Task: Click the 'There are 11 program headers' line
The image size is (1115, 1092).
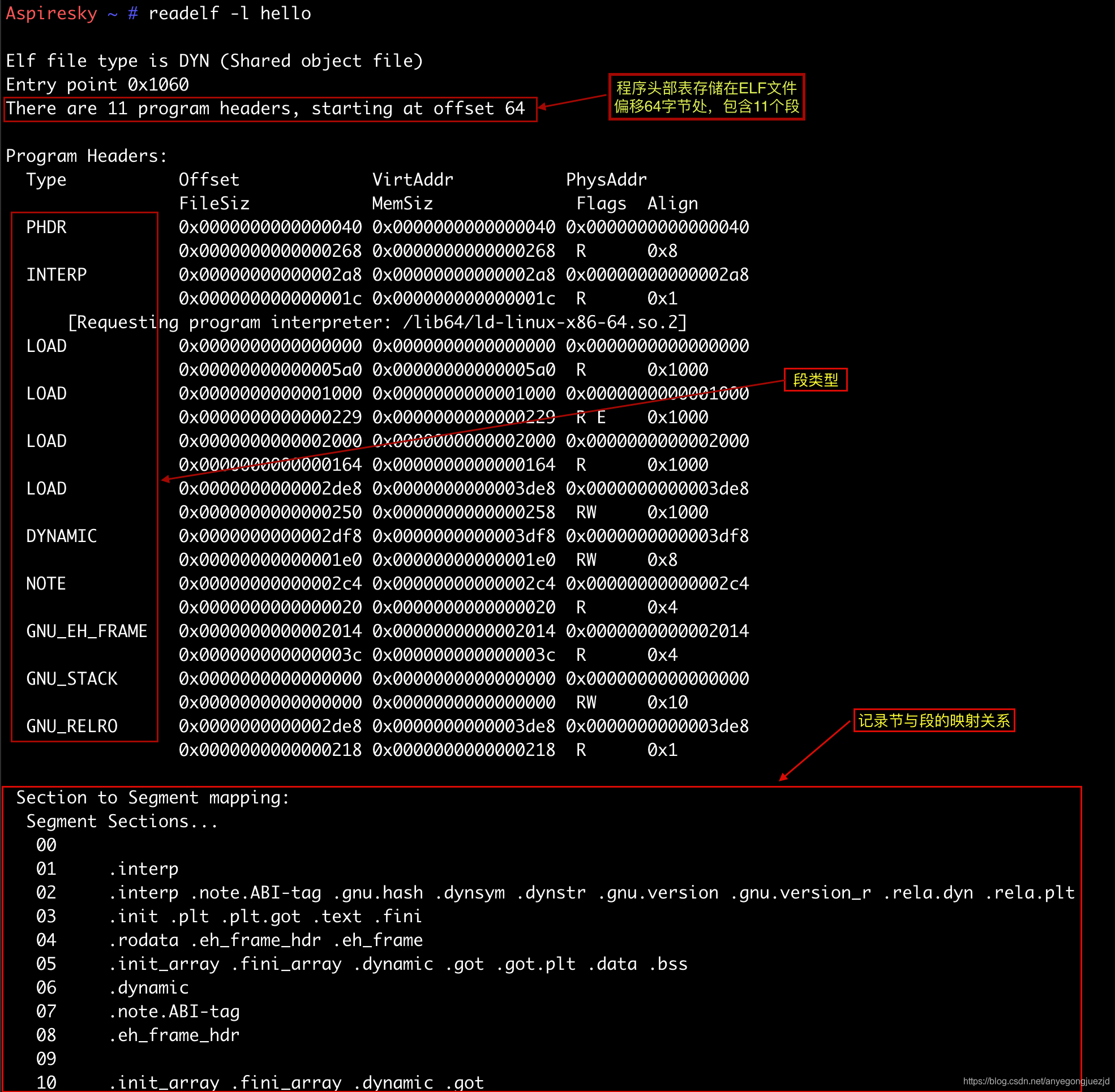Action: [x=265, y=109]
